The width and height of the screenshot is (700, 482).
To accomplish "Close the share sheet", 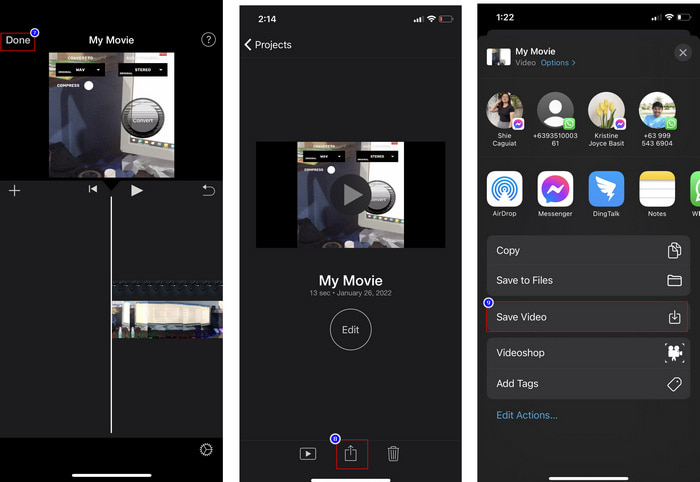I will point(682,52).
